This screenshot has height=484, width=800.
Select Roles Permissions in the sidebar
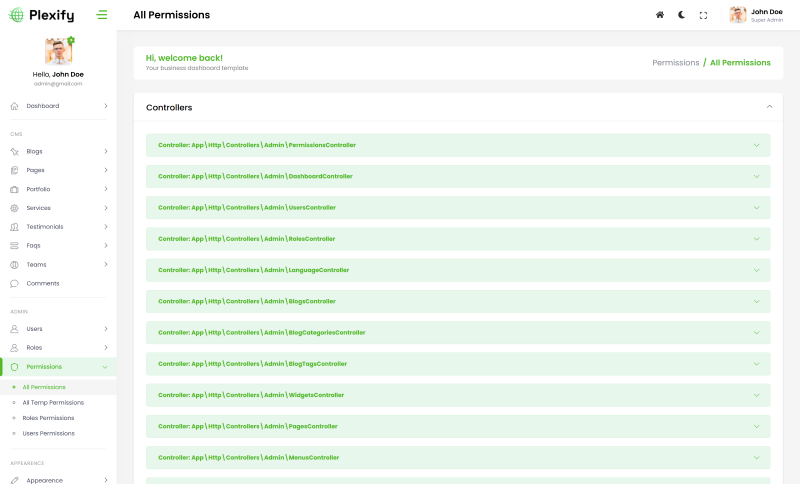(48, 418)
